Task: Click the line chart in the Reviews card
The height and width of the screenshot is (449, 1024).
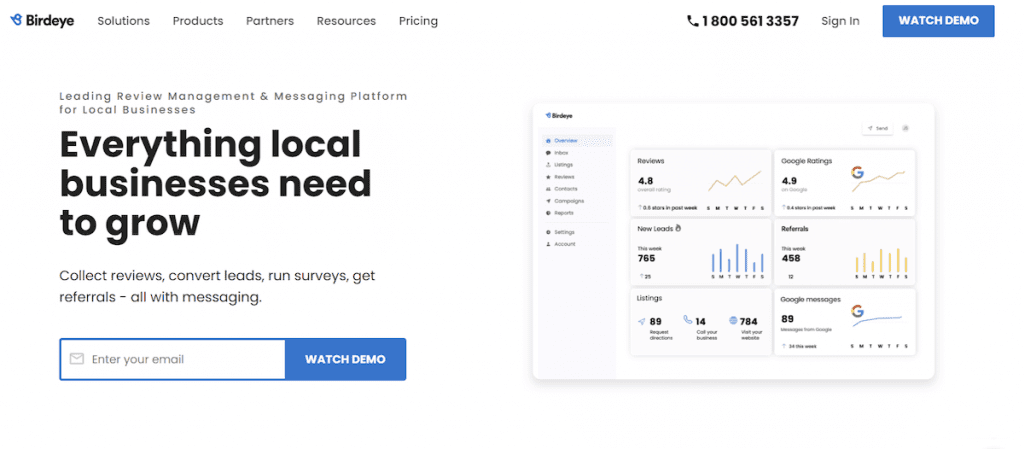Action: (x=735, y=181)
